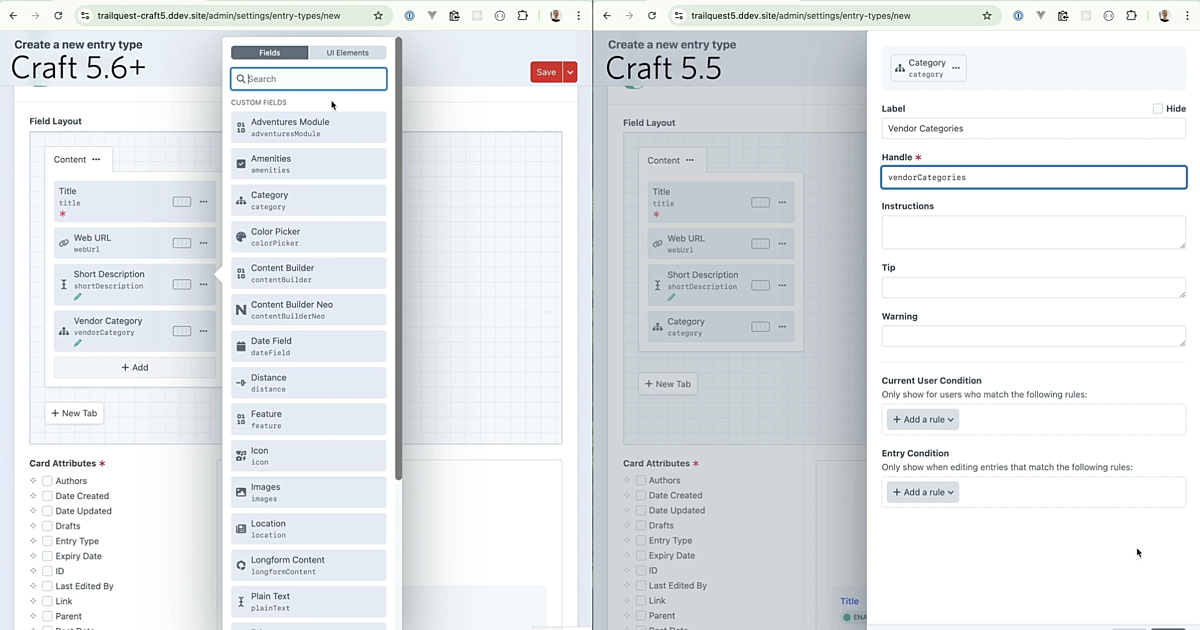Viewport: 1200px width, 630px height.
Task: Click the Handle input field
Action: click(x=1033, y=177)
